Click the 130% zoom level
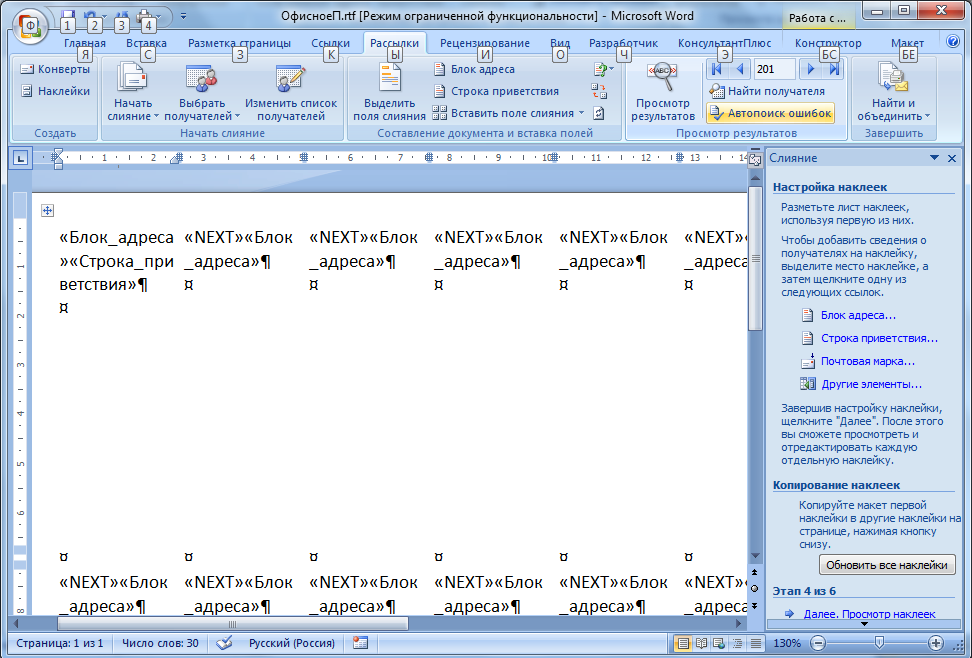Screen dimensions: 972x658 pyautogui.click(x=787, y=643)
